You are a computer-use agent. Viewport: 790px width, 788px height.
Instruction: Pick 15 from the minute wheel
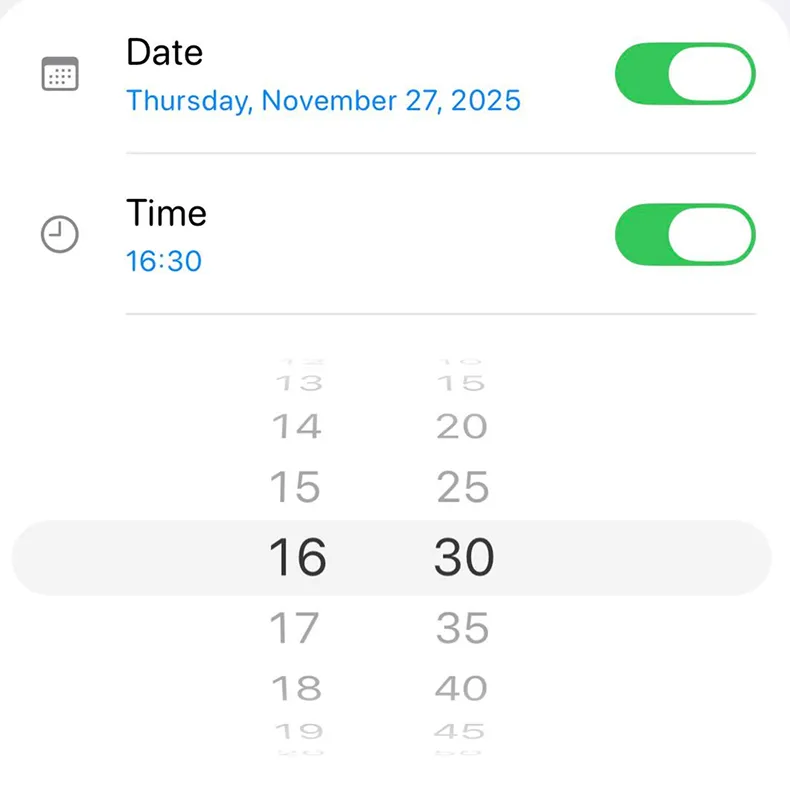coord(461,383)
